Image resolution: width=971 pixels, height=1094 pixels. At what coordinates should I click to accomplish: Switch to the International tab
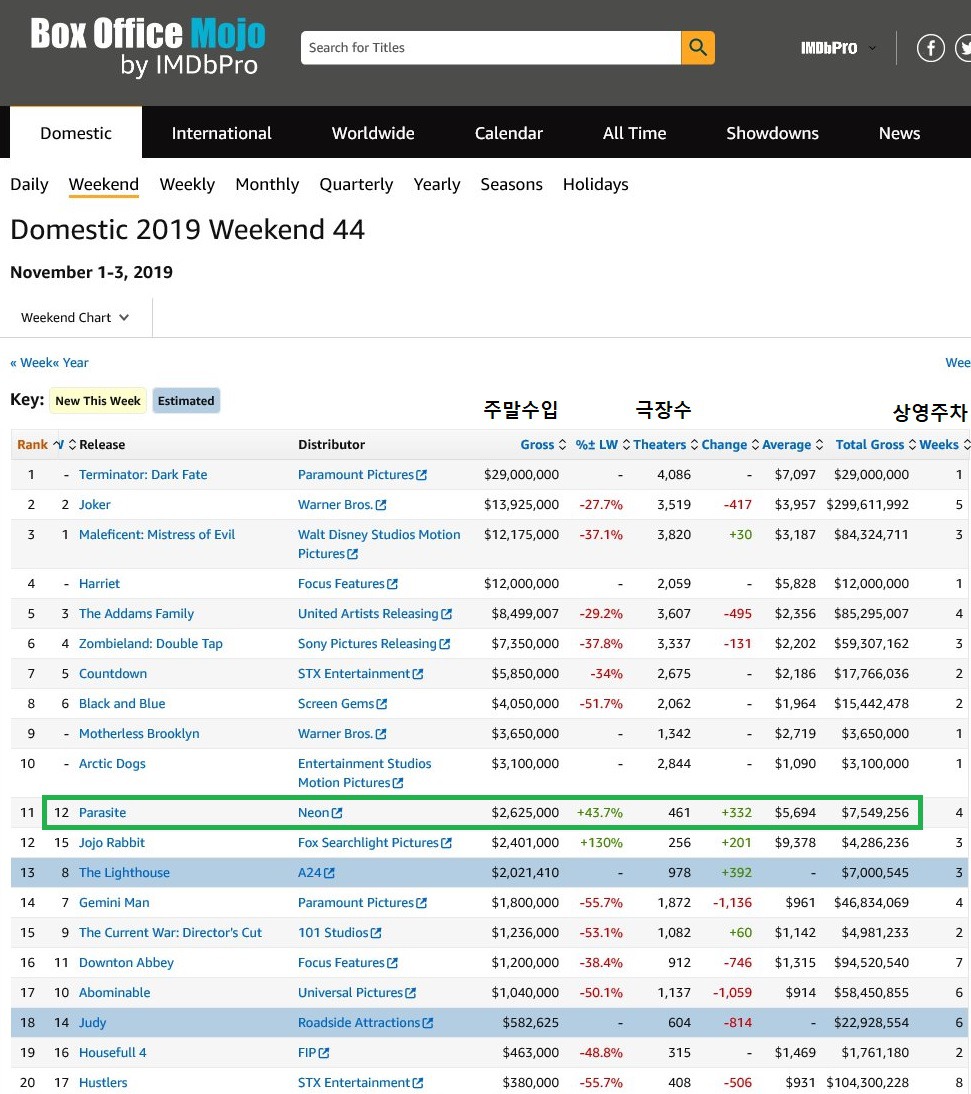point(221,133)
